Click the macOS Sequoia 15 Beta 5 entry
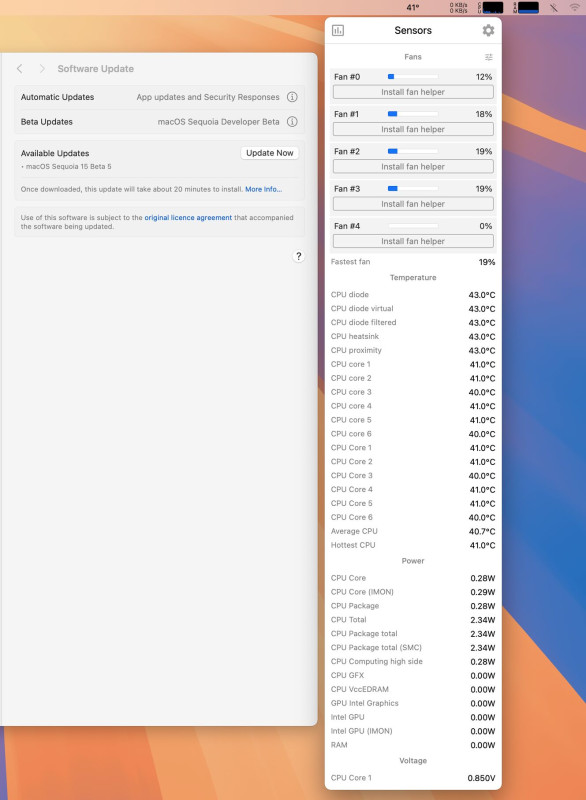This screenshot has height=800, width=586. [66, 166]
